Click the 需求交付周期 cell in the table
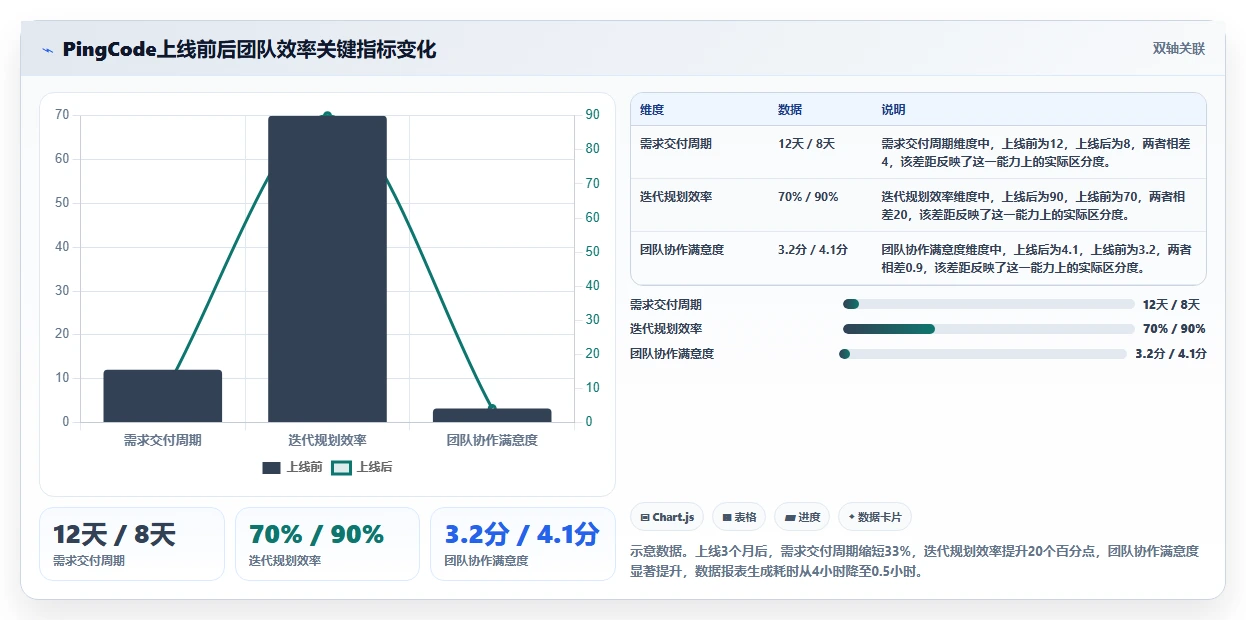The width and height of the screenshot is (1246, 620). click(x=676, y=144)
